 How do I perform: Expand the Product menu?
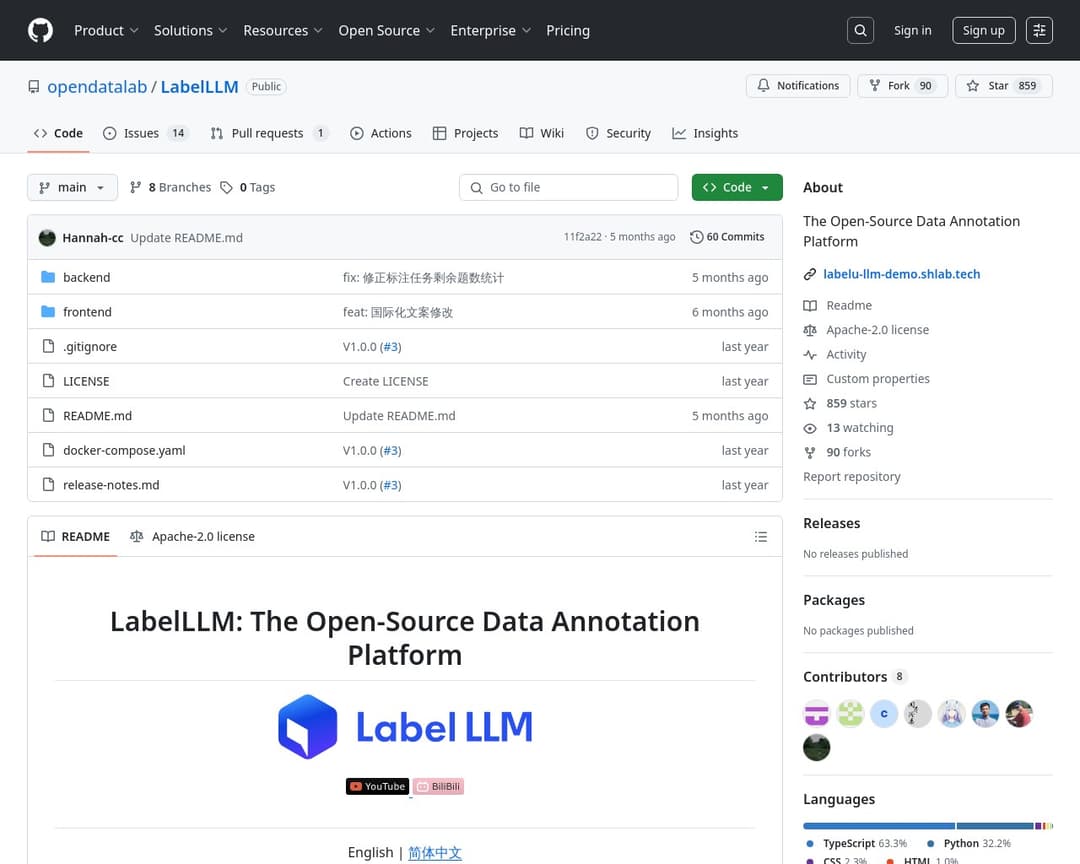click(106, 30)
